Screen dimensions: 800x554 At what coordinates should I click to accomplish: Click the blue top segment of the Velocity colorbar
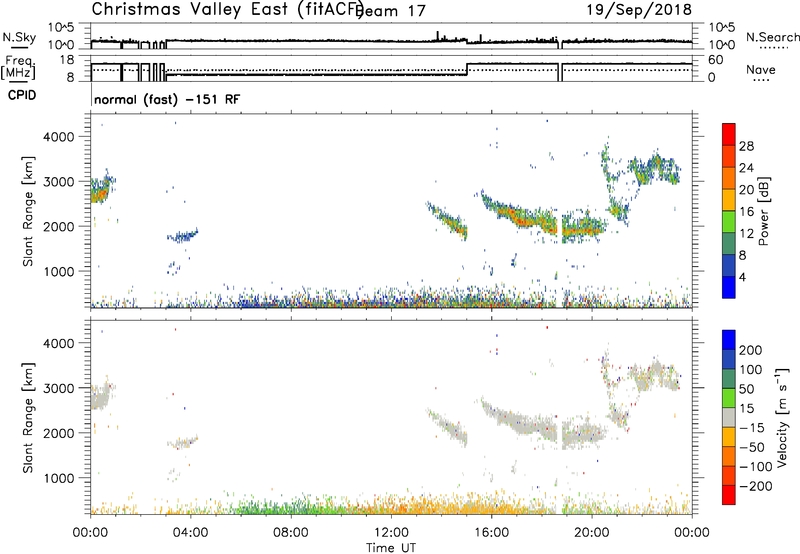(x=729, y=340)
